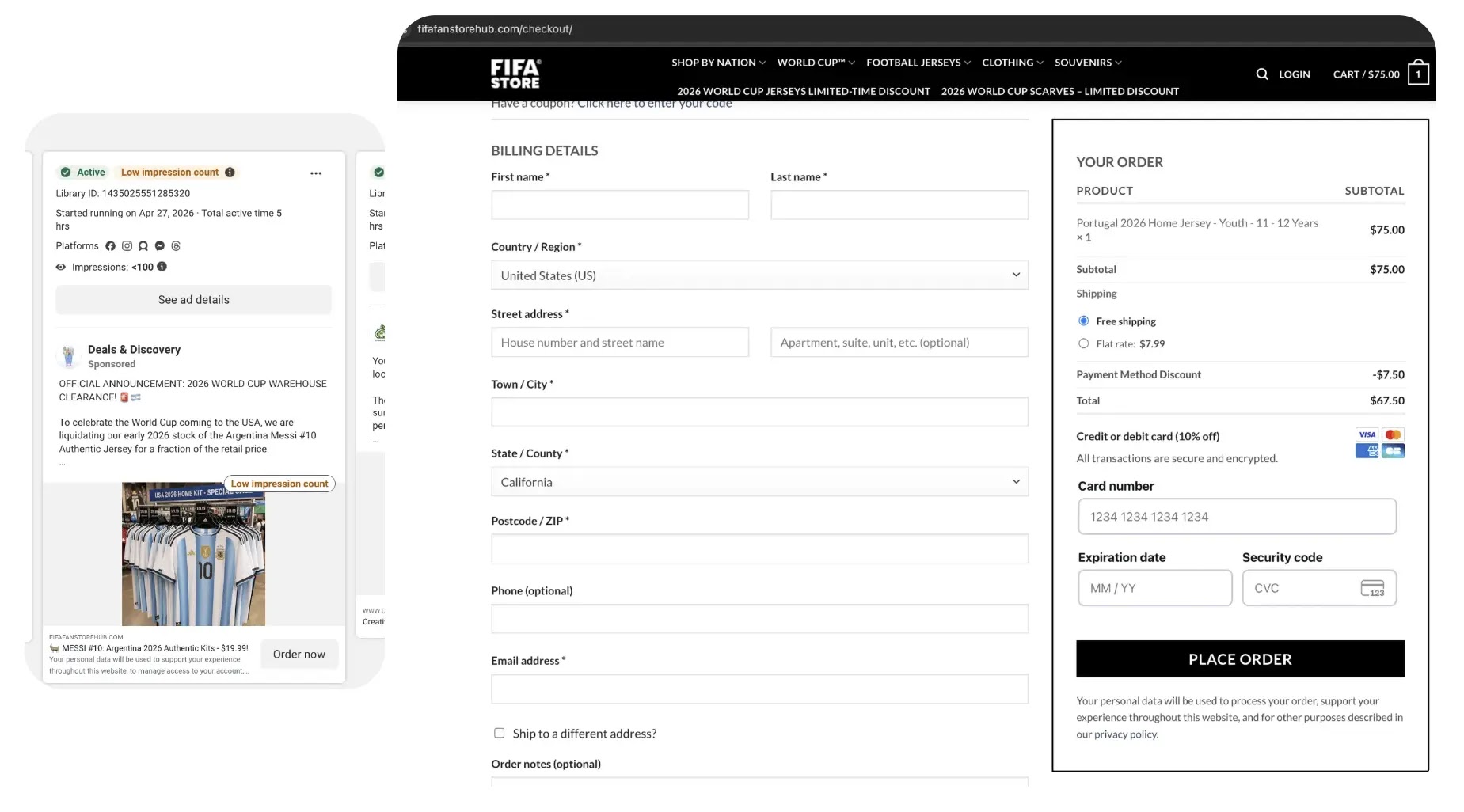Expand the Shop By Nation menu
Image resolution: width=1464 pixels, height=812 pixels.
pos(718,63)
